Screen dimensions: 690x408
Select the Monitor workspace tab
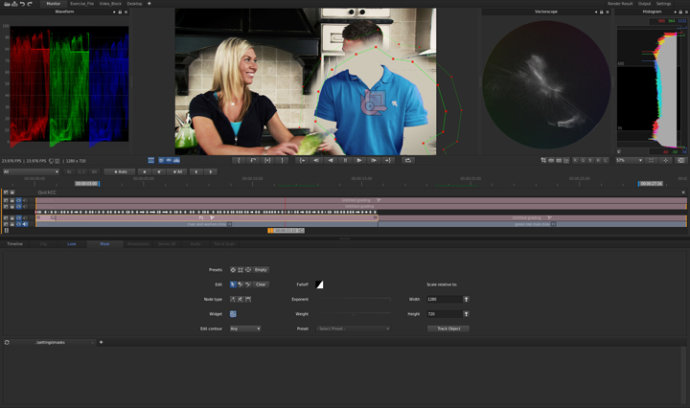51,4
